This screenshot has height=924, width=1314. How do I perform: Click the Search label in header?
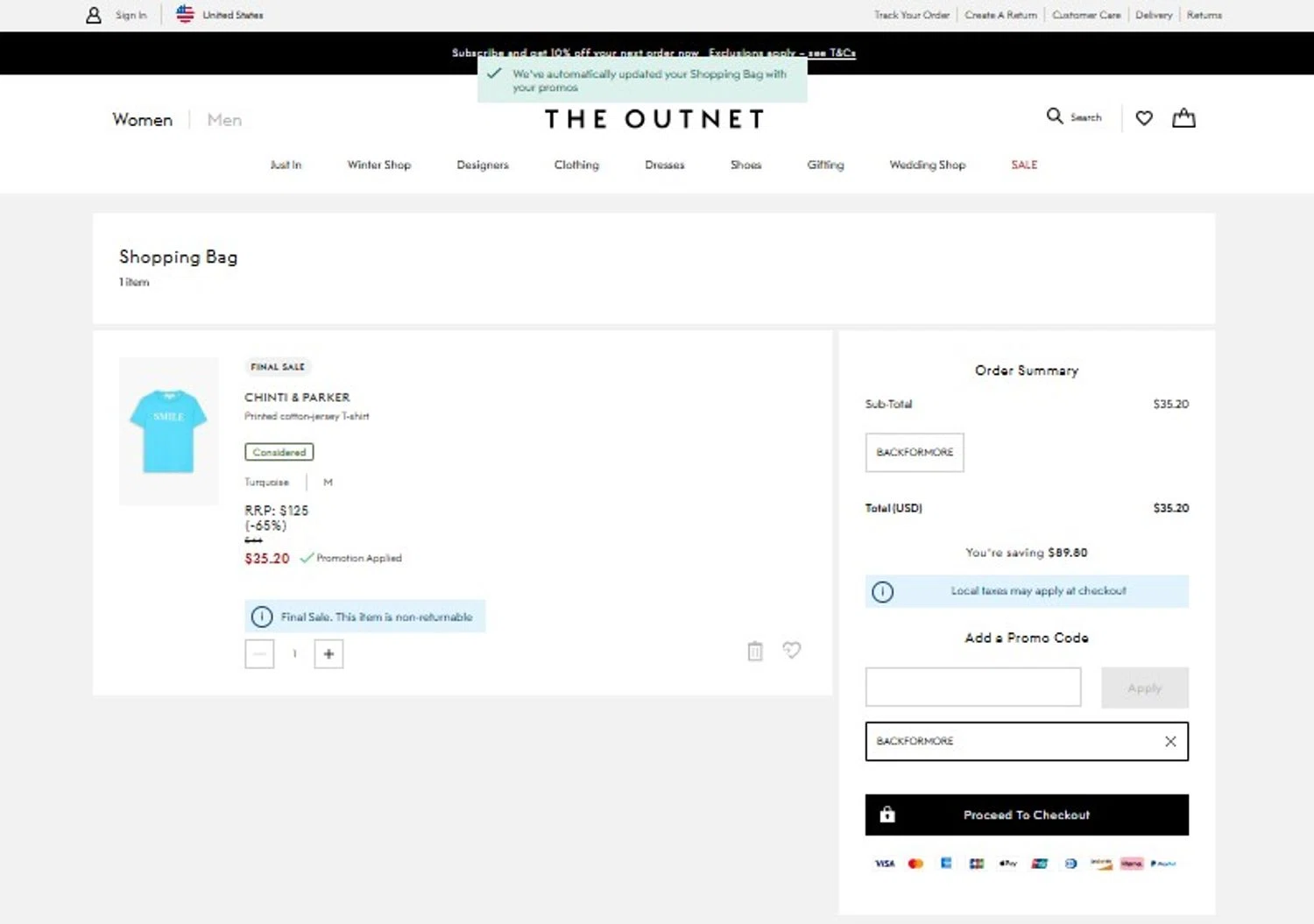click(x=1086, y=117)
